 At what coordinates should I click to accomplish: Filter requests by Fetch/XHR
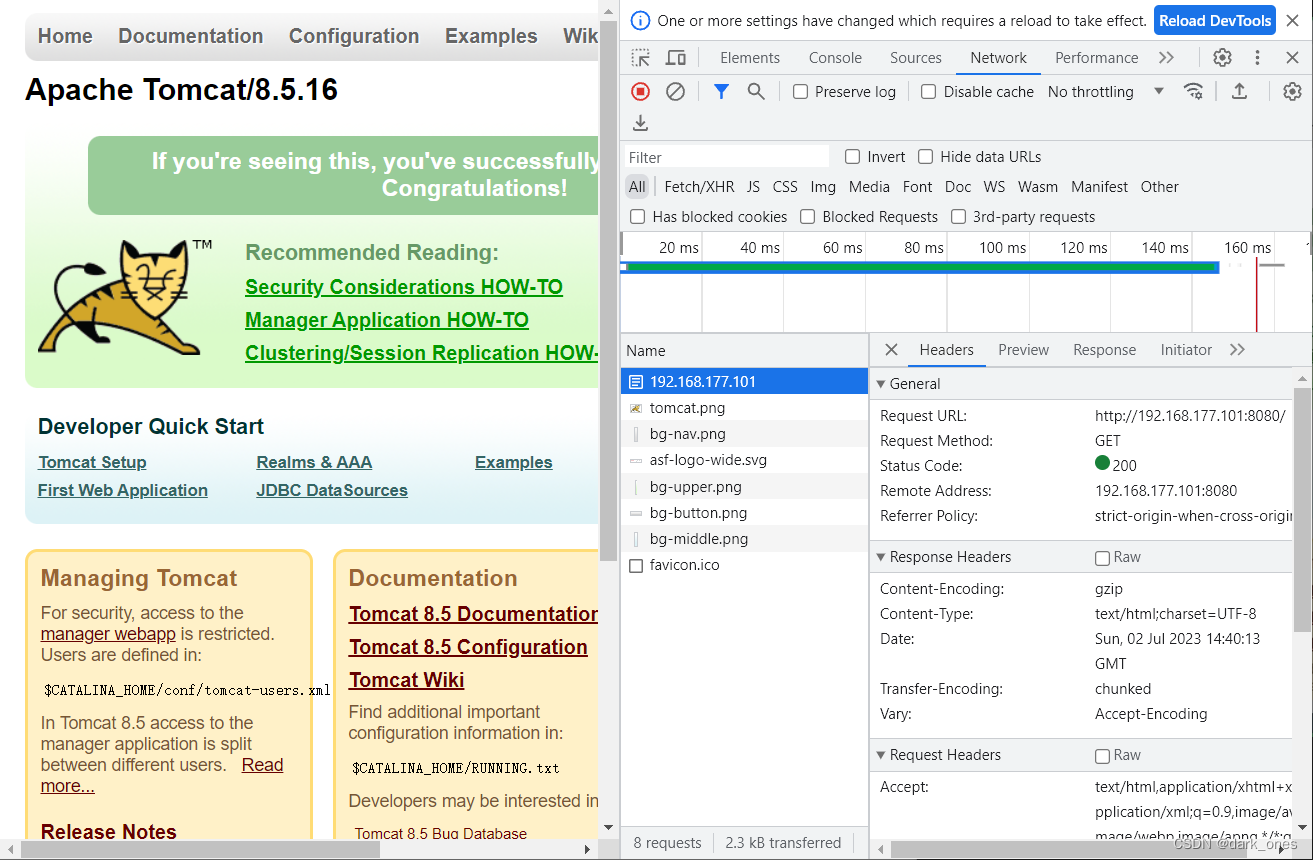click(x=699, y=187)
